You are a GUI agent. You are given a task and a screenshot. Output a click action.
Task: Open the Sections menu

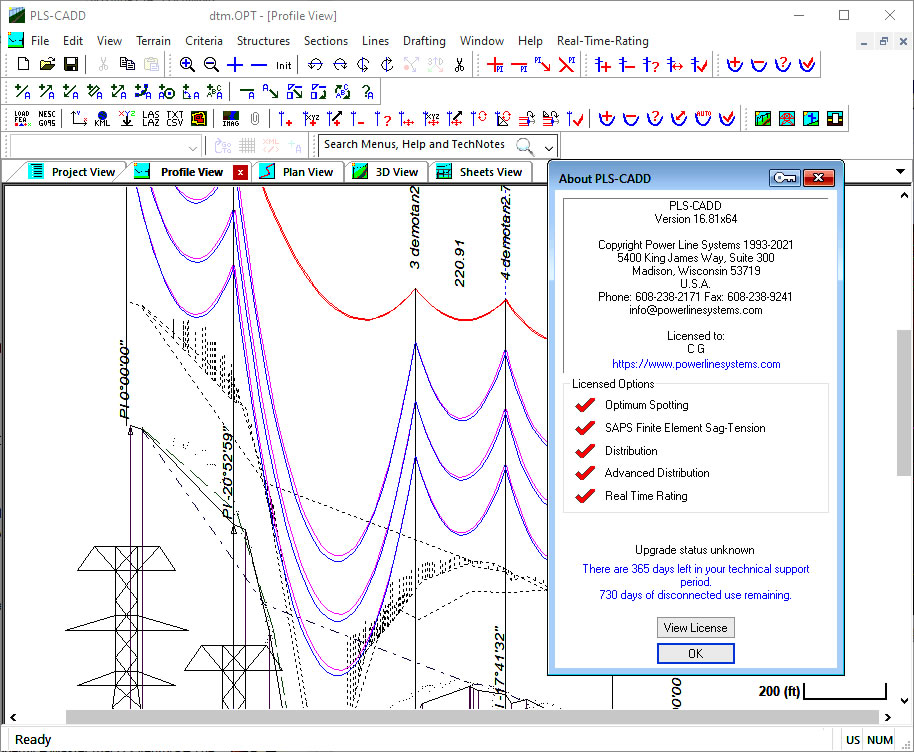(326, 41)
